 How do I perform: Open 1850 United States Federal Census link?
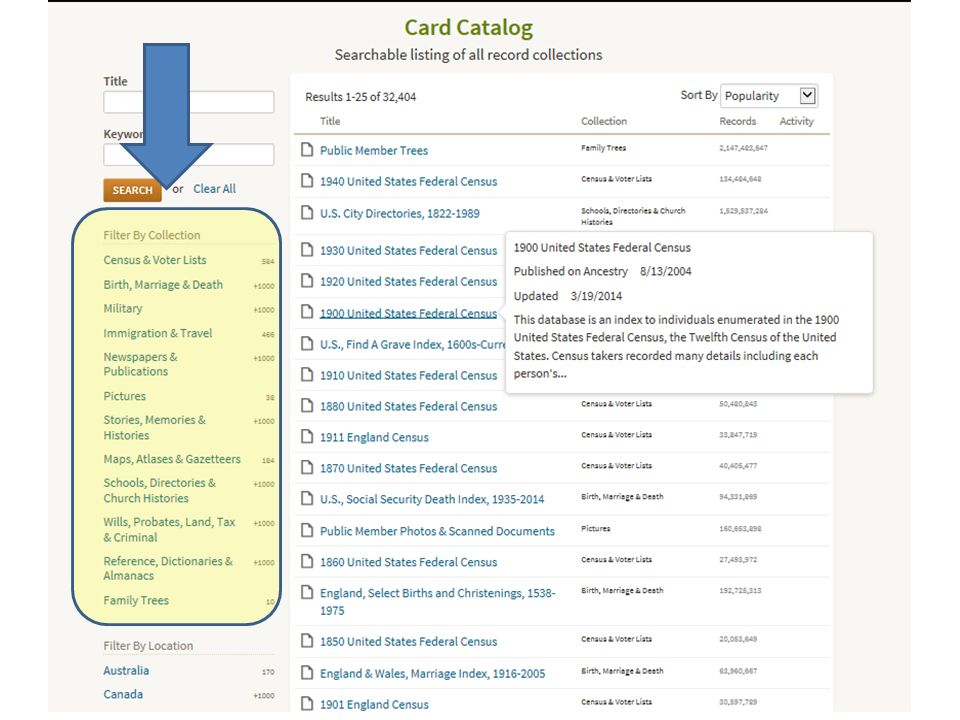point(408,642)
